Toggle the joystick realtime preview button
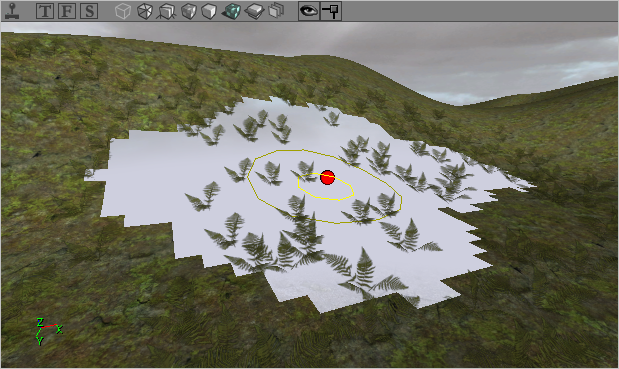 coord(12,11)
